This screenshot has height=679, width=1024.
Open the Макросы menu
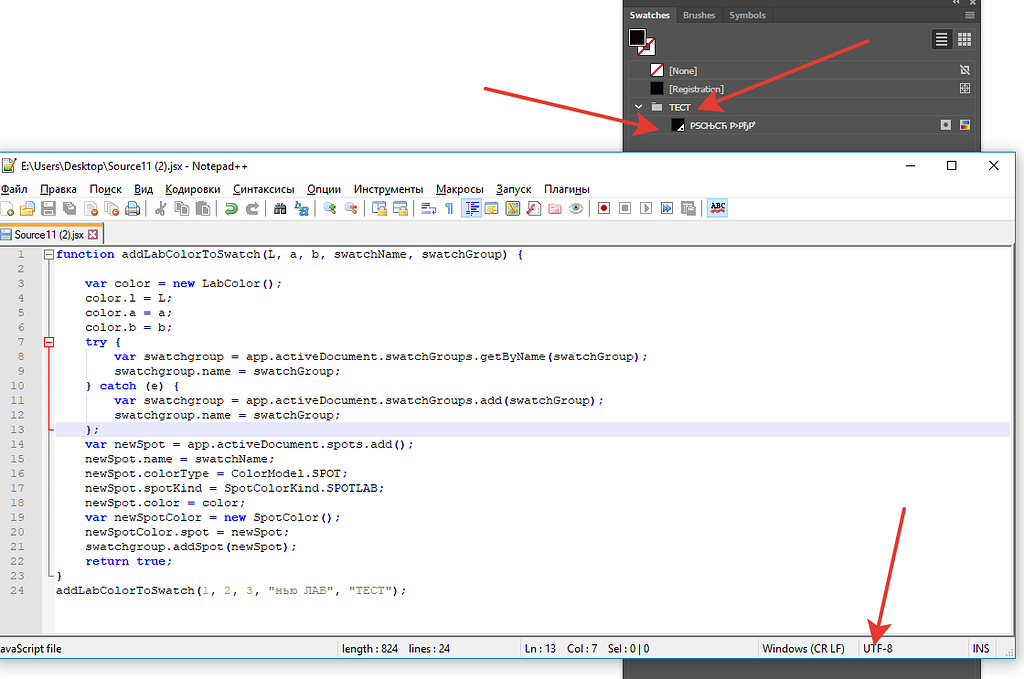pyautogui.click(x=460, y=189)
